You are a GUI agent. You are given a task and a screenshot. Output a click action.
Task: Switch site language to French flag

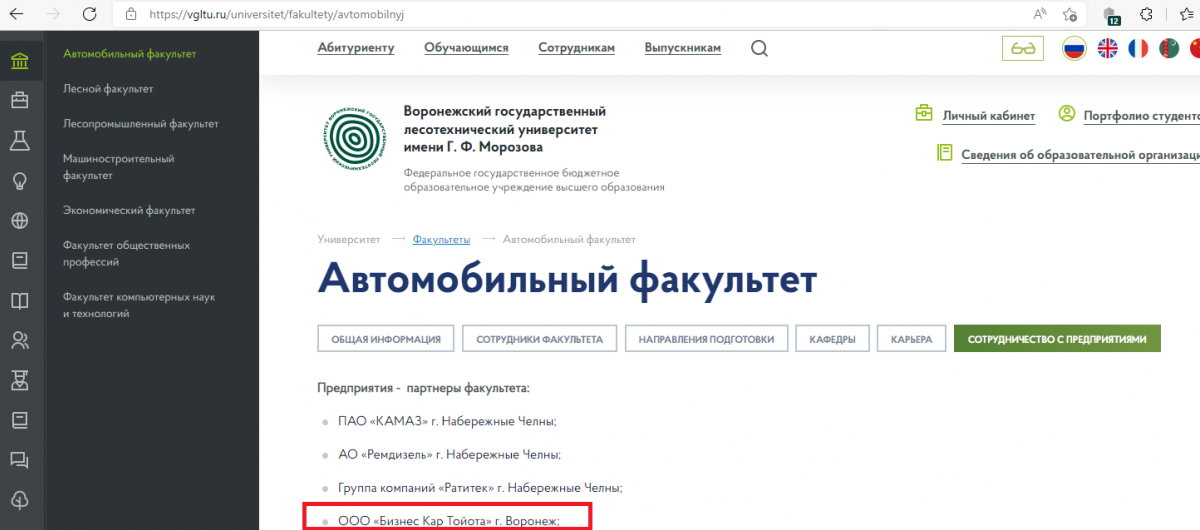tap(1138, 48)
